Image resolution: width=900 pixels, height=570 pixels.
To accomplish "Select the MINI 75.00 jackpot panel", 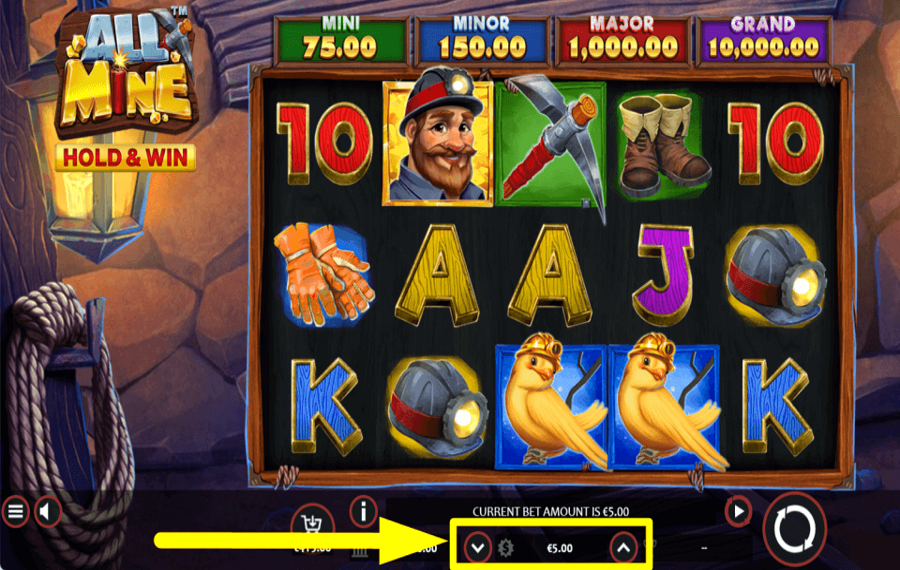I will point(341,40).
